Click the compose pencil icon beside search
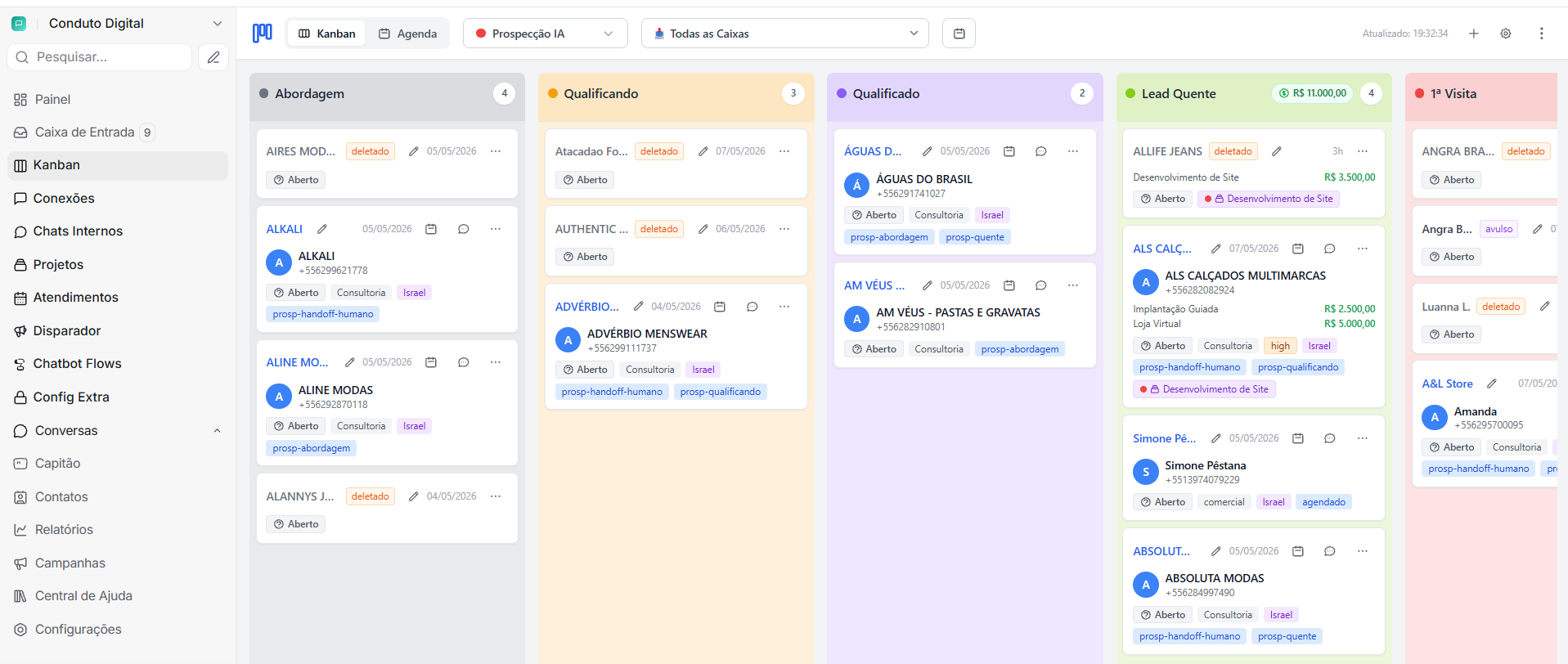This screenshot has width=1568, height=664. pyautogui.click(x=213, y=57)
